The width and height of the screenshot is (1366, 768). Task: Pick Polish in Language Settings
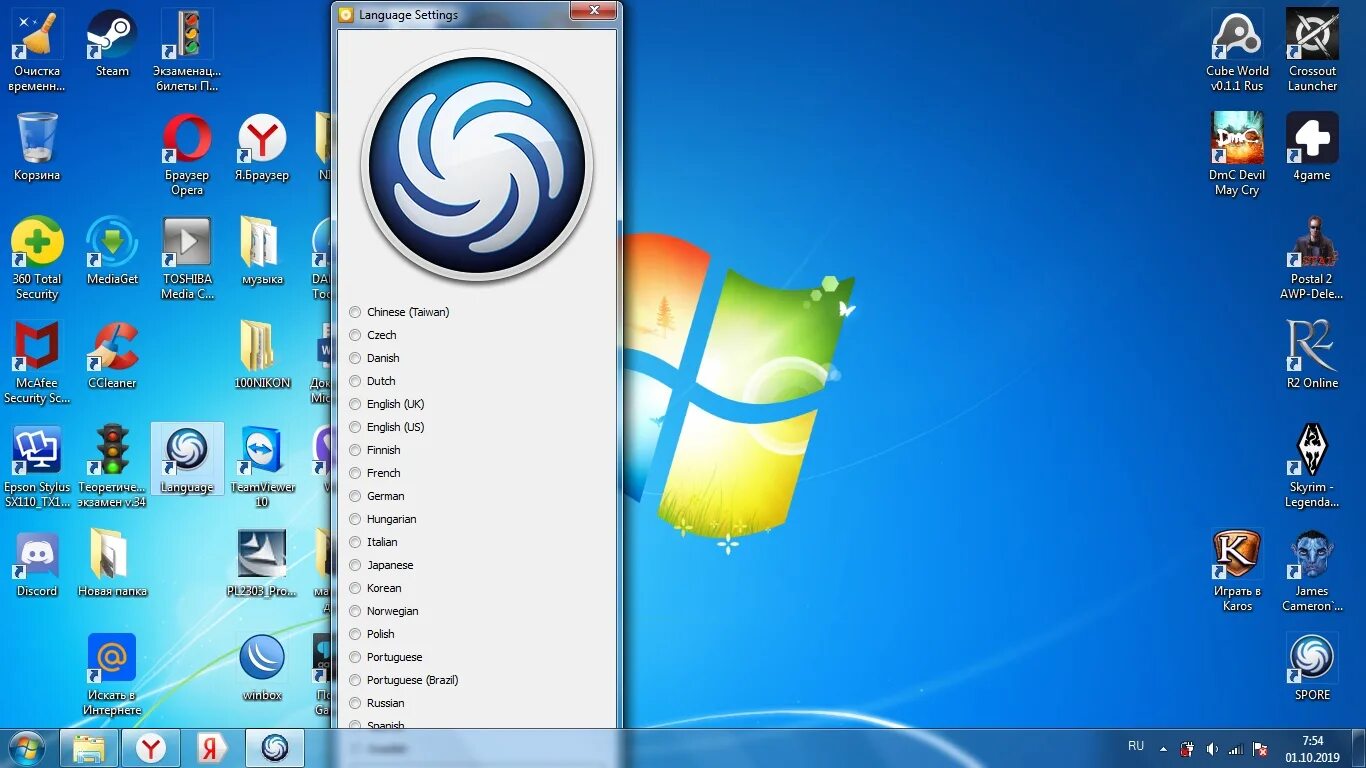372,634
